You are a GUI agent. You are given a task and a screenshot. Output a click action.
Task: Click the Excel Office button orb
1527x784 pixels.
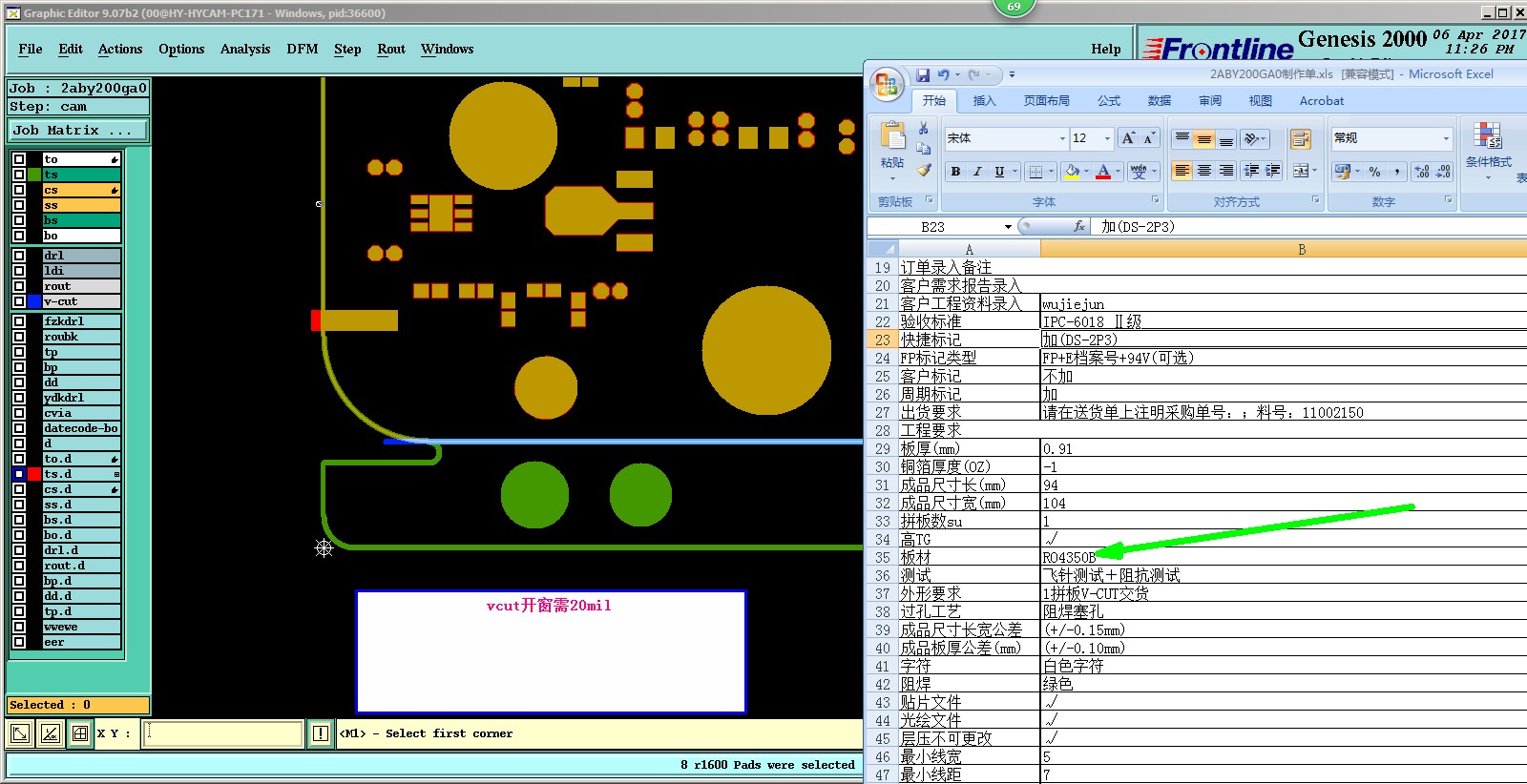click(886, 85)
